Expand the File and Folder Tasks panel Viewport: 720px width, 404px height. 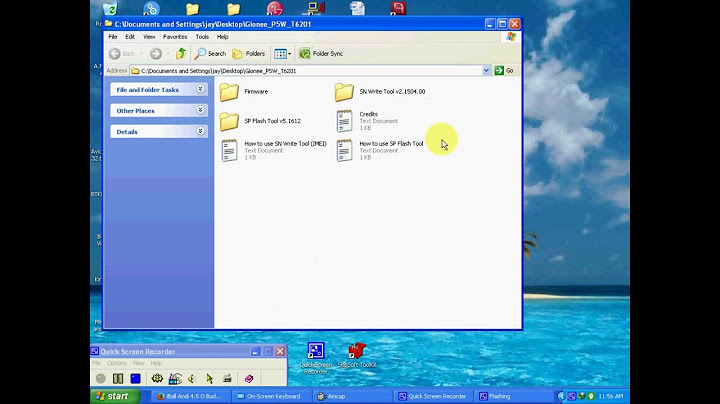coord(200,89)
